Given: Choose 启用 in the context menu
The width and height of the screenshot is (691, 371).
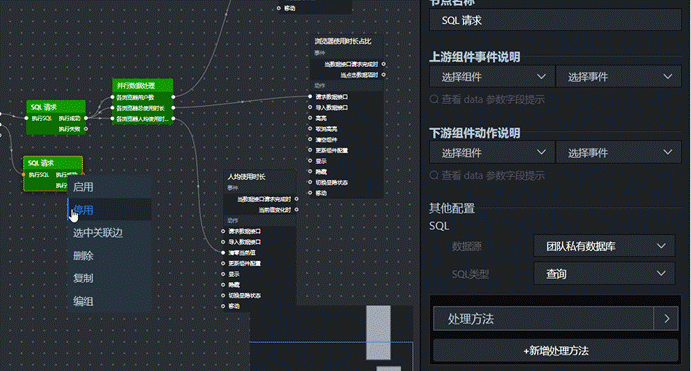Looking at the screenshot, I should tap(109, 187).
